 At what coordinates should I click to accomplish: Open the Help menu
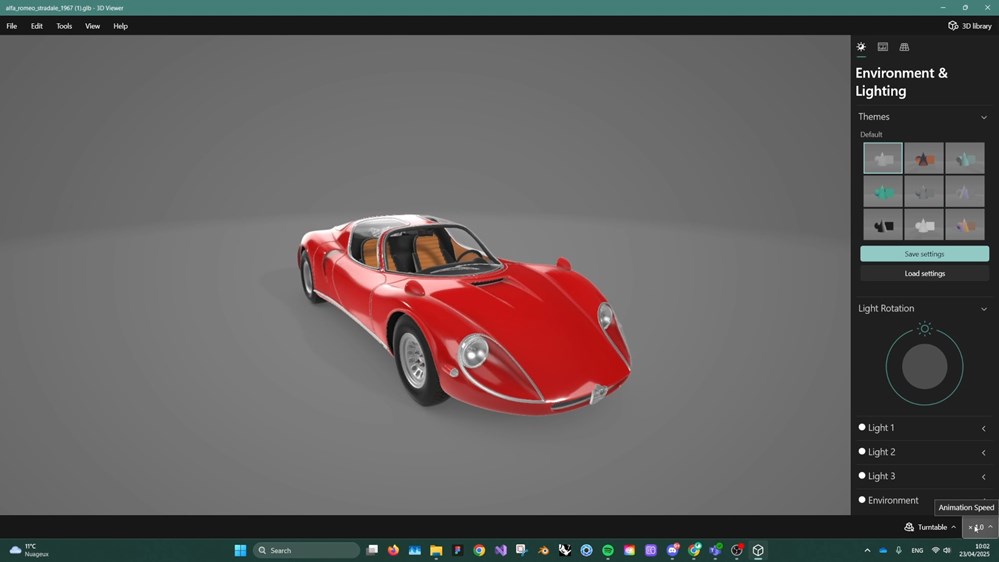click(x=120, y=26)
